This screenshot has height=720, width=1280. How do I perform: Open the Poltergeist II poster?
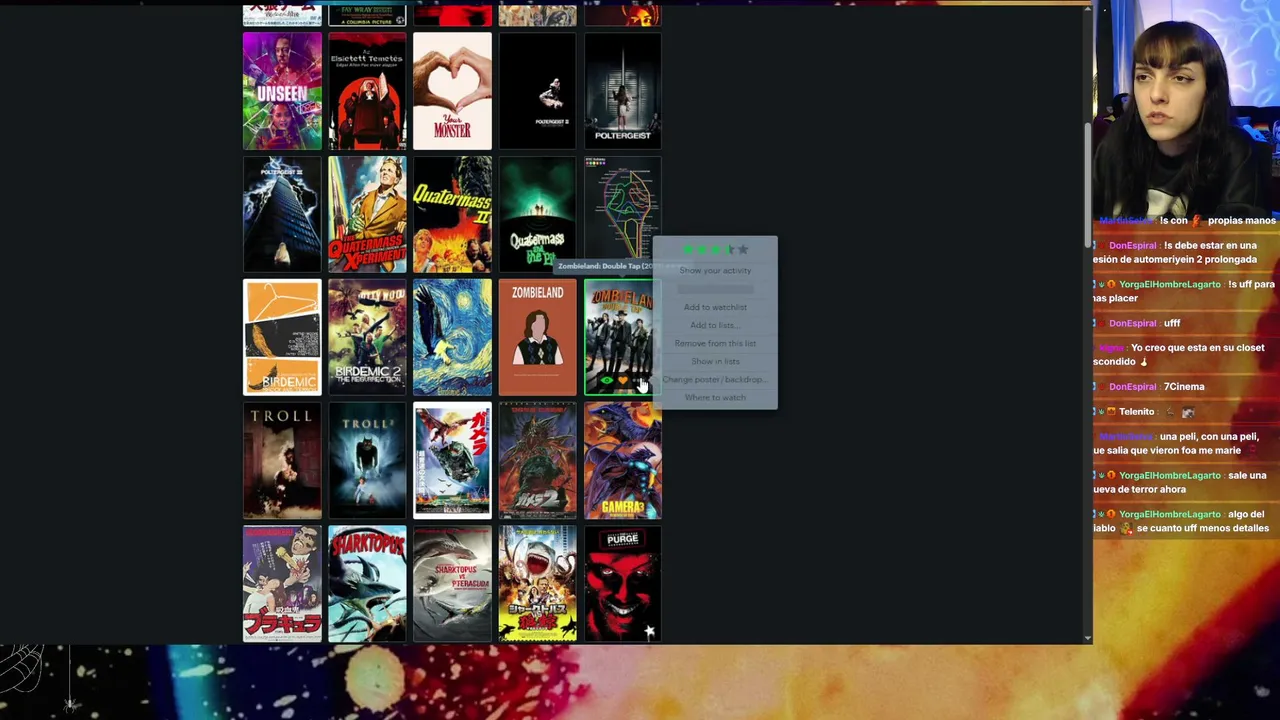pyautogui.click(x=537, y=91)
